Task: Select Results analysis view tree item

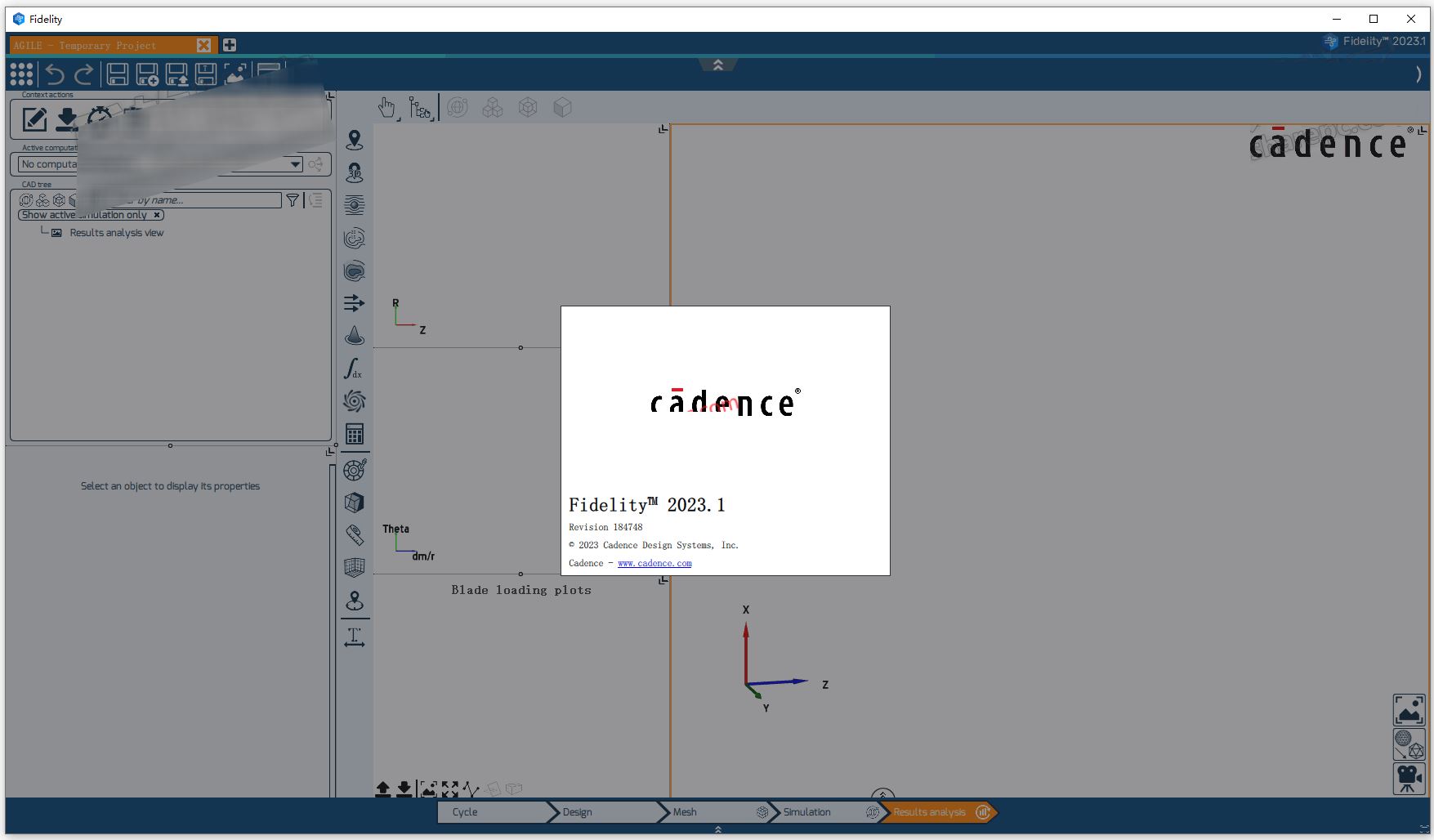Action: click(117, 233)
